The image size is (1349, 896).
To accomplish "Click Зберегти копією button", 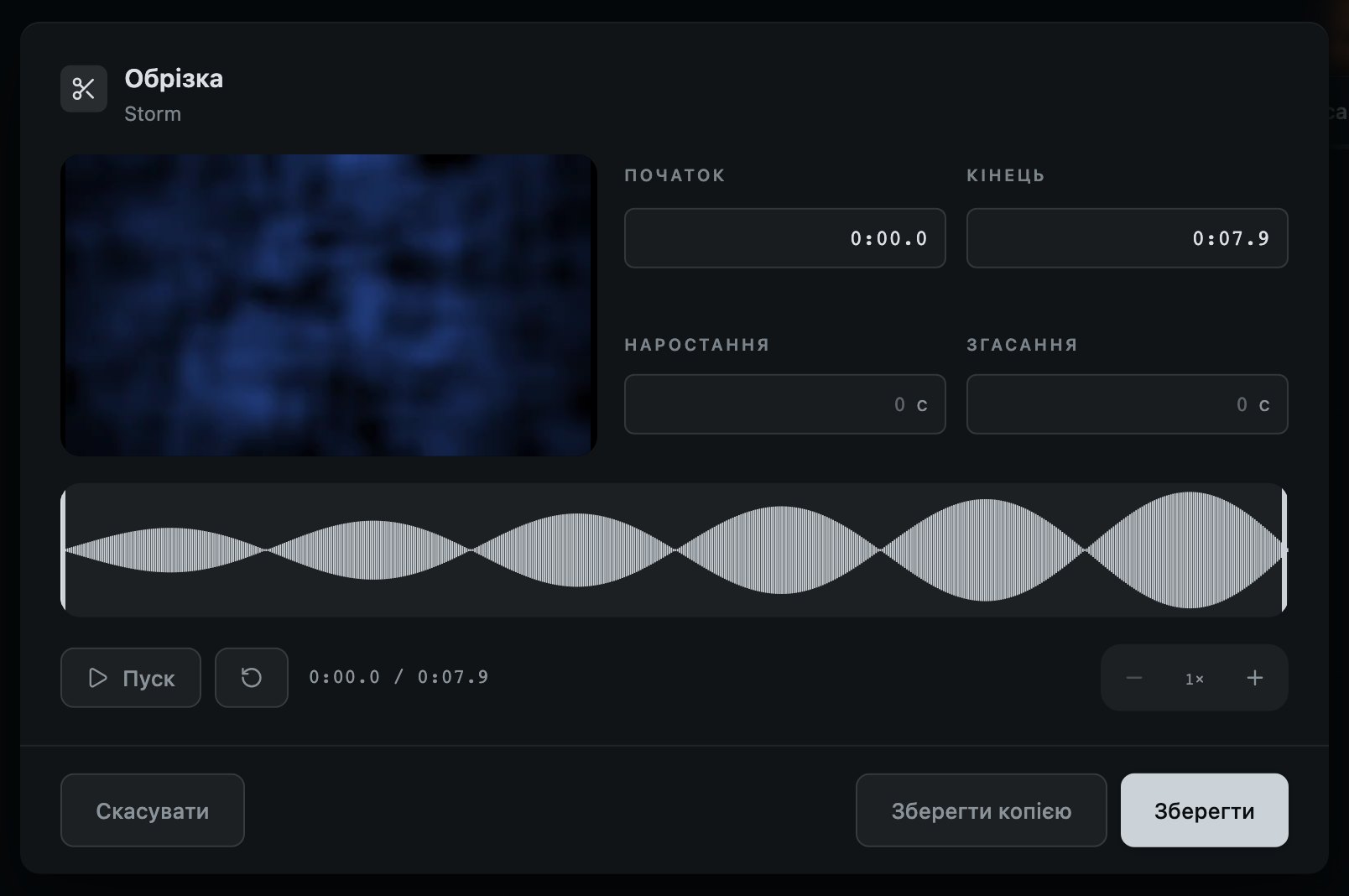I will (x=982, y=810).
